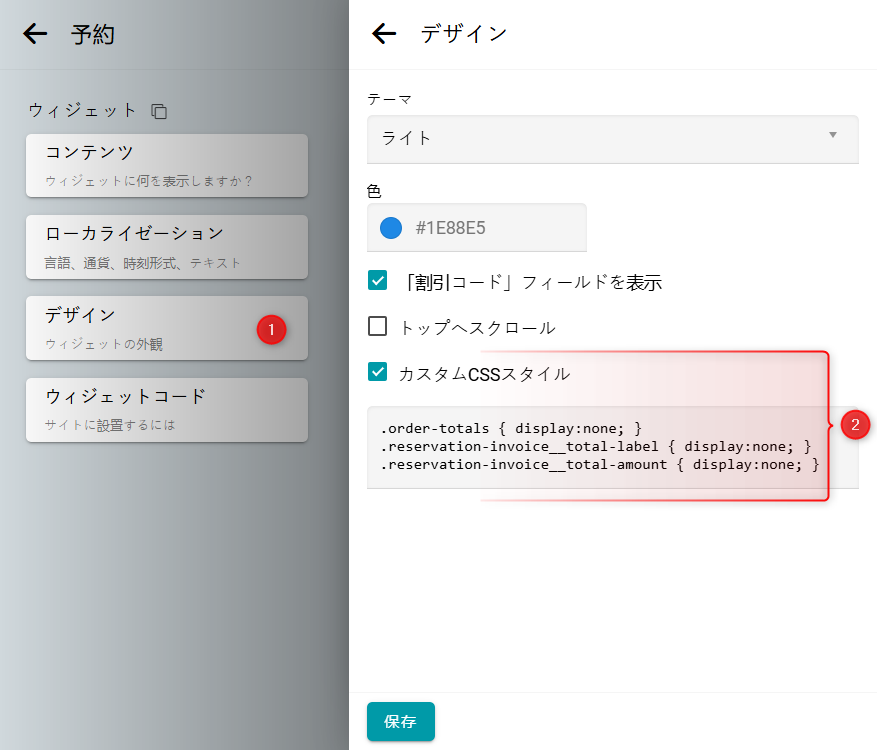
Task: Click the red number 2 marker
Action: pyautogui.click(x=855, y=424)
